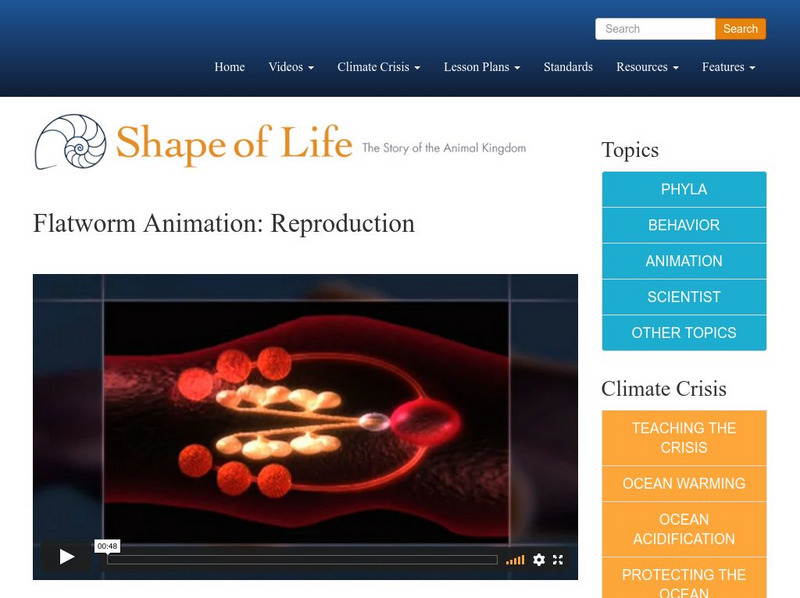The height and width of the screenshot is (598, 800).
Task: Click the page heading Flatworm Animation: Reproduction
Action: tap(224, 223)
